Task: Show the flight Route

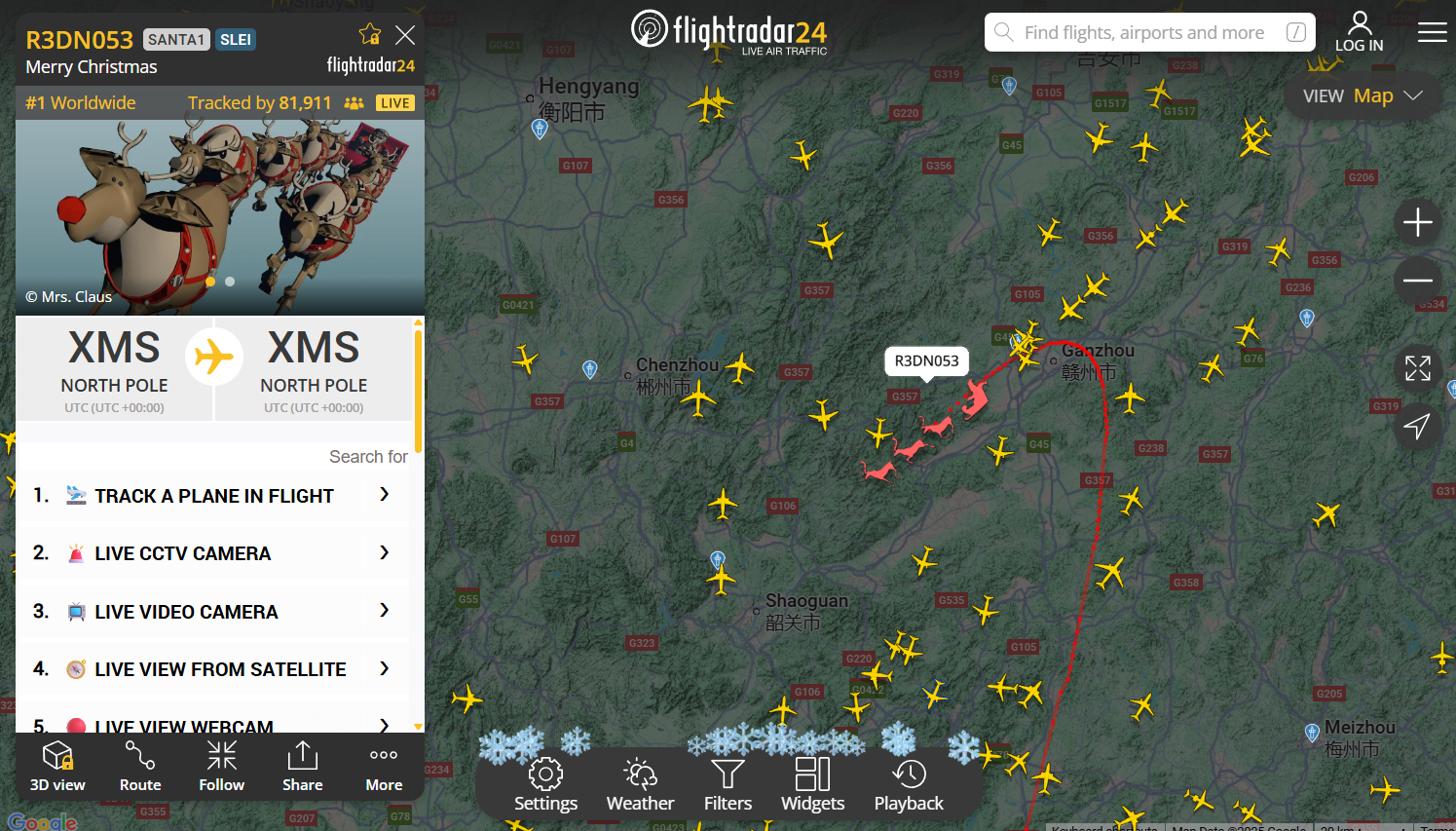Action: pyautogui.click(x=140, y=767)
